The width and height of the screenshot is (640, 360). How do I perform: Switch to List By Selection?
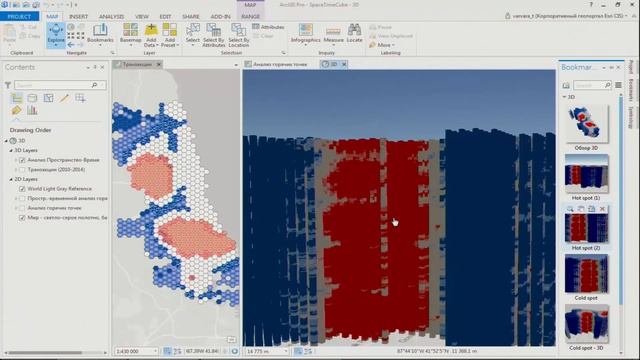point(48,98)
